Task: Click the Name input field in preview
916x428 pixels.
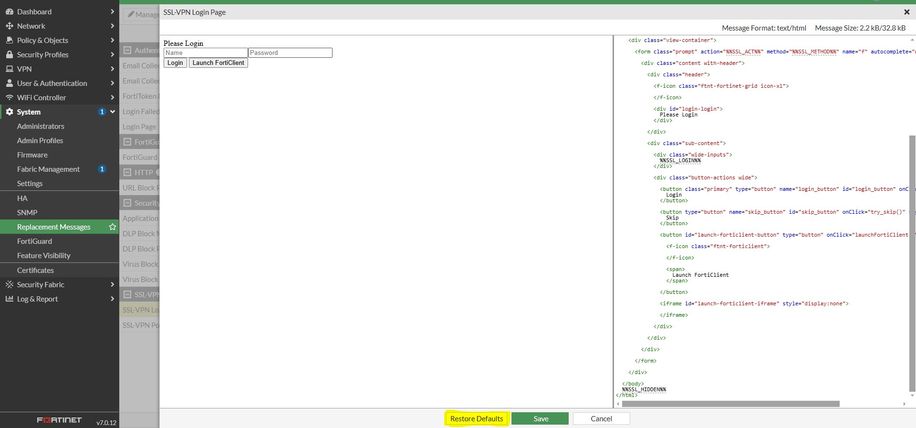Action: [206, 53]
